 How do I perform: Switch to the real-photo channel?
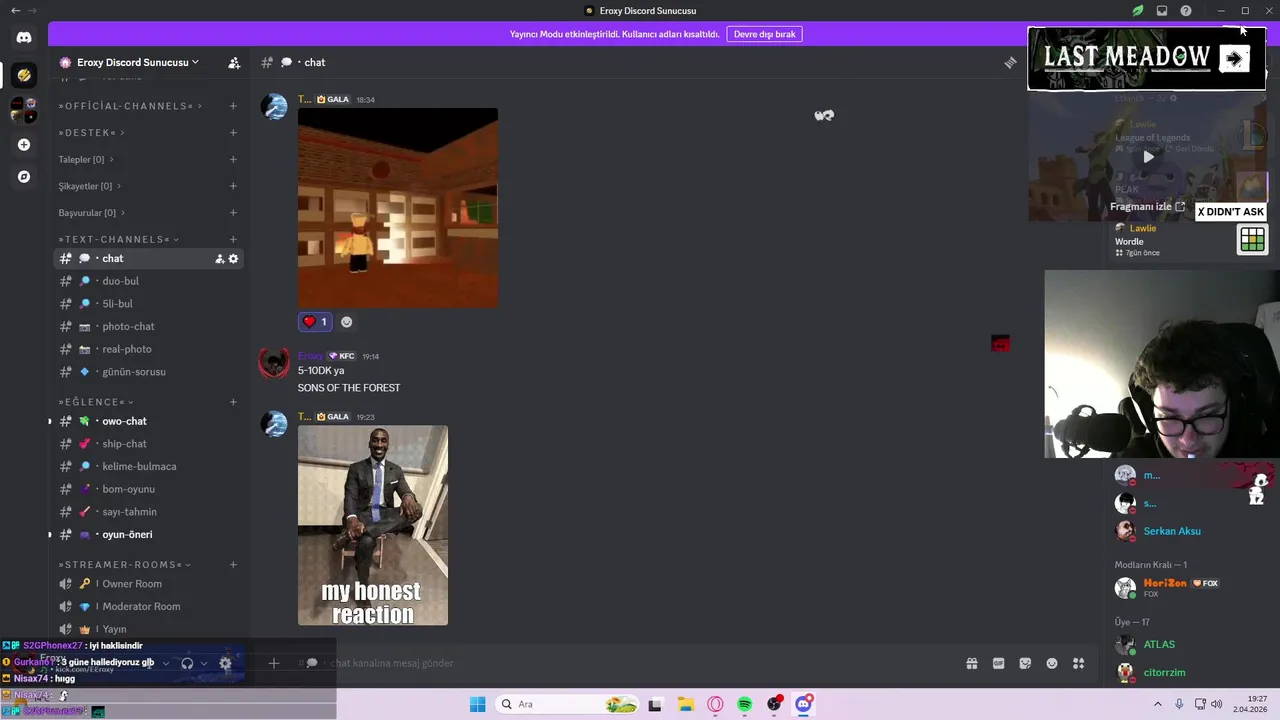pyautogui.click(x=148, y=349)
